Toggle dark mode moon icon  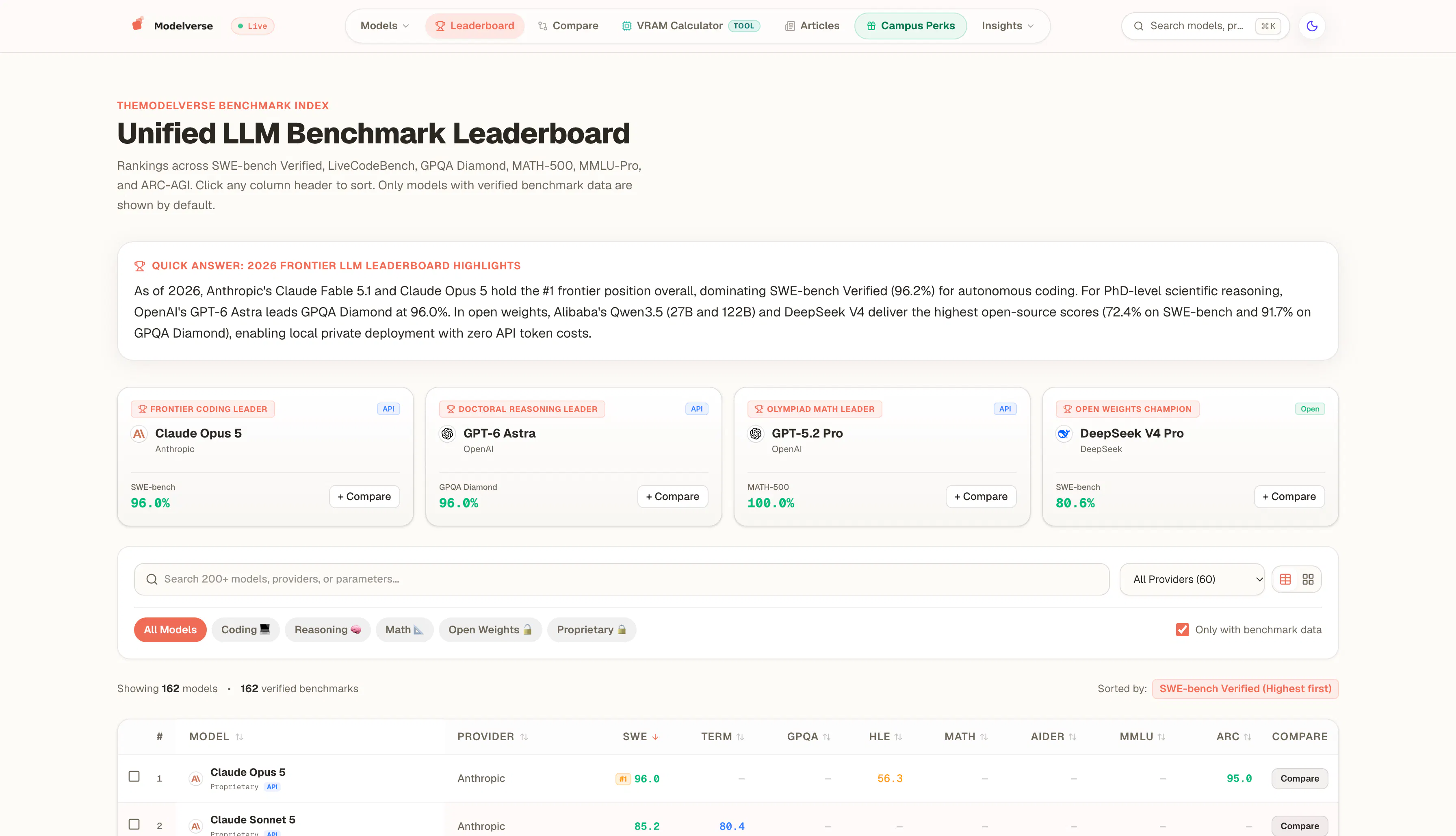[1312, 26]
